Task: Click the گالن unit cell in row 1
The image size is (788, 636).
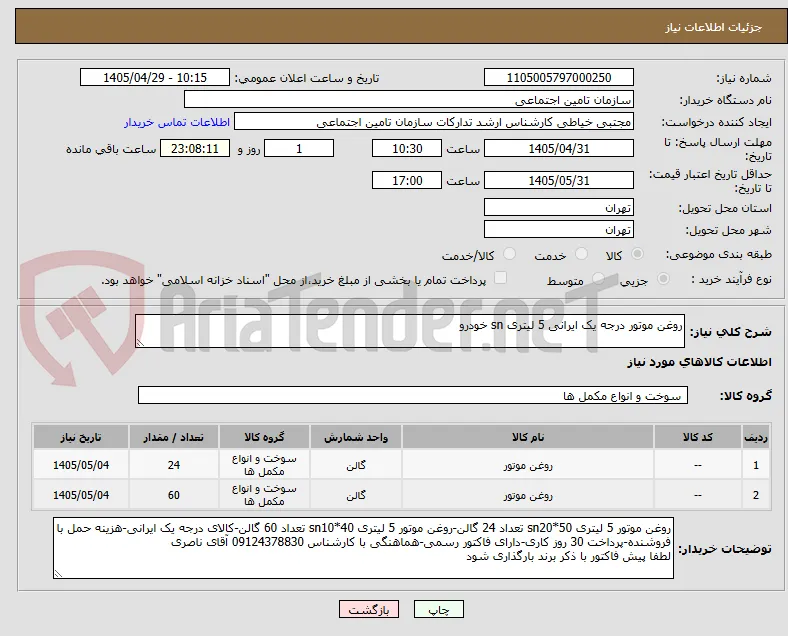Action: 356,466
